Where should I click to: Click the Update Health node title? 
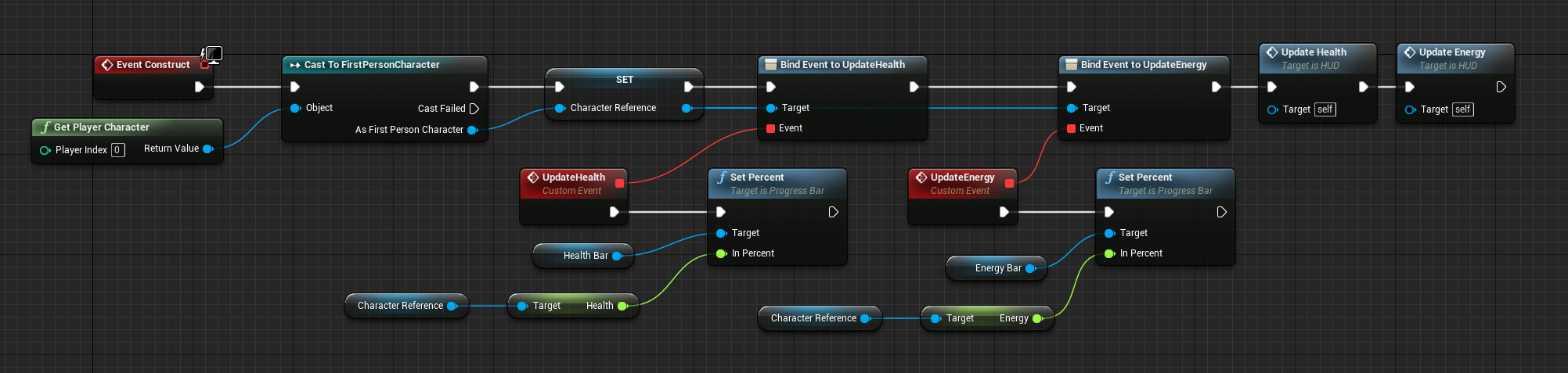(1314, 52)
